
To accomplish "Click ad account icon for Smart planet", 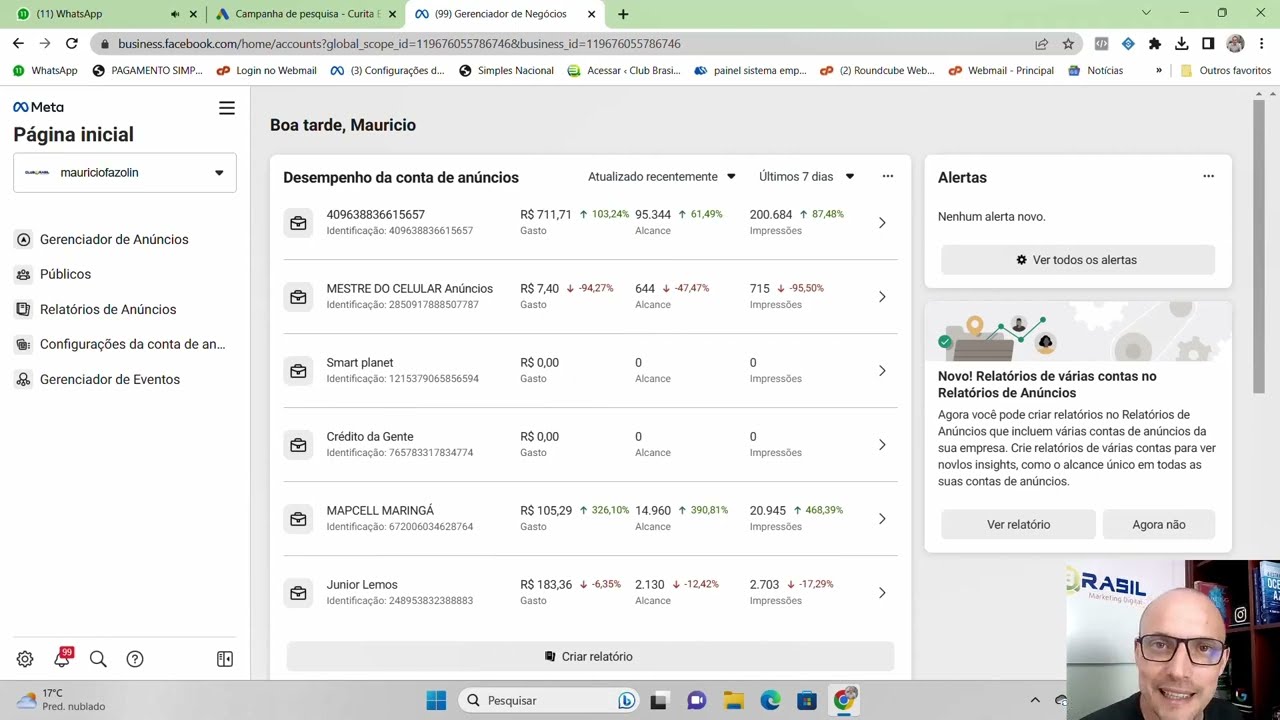I will pyautogui.click(x=298, y=371).
